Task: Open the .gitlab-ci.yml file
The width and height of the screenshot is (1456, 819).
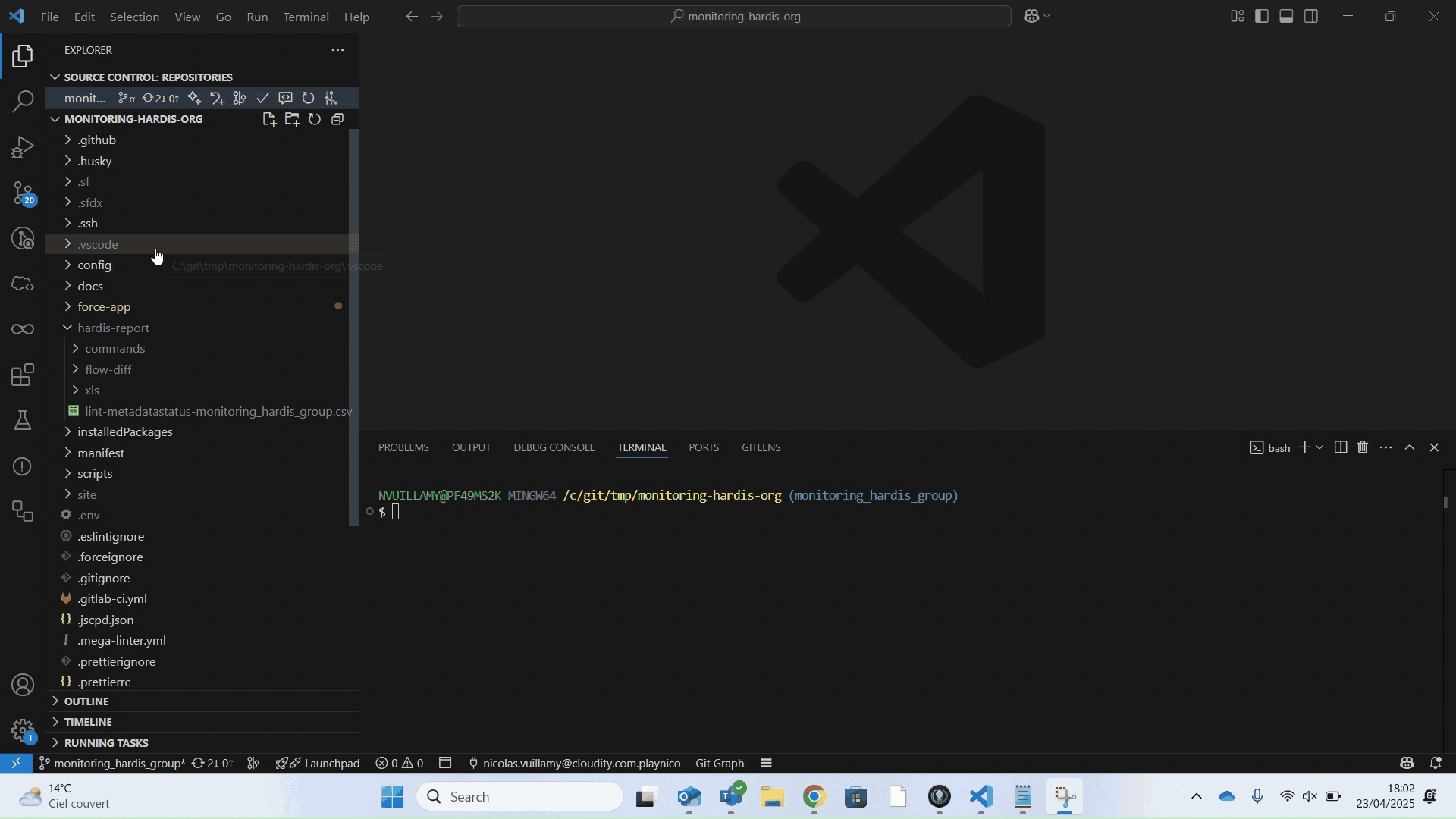Action: coord(201,598)
